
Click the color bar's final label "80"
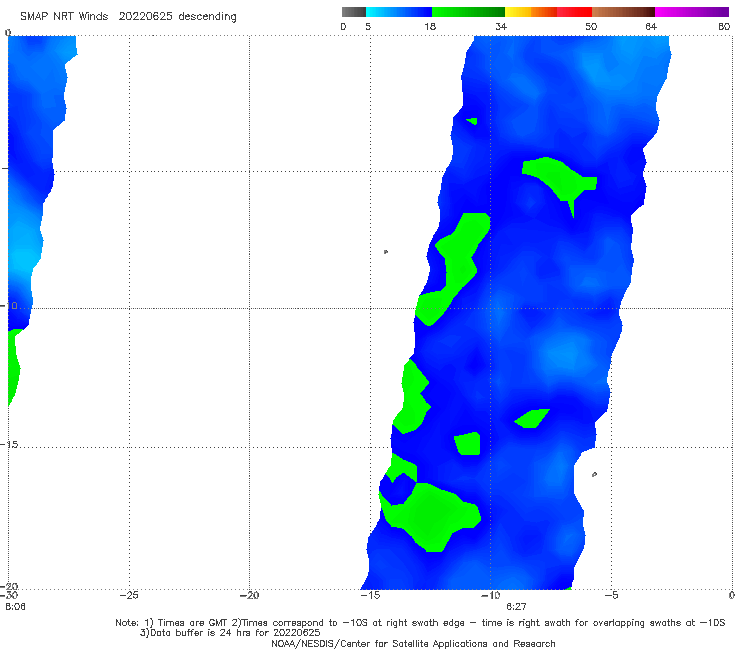724,27
